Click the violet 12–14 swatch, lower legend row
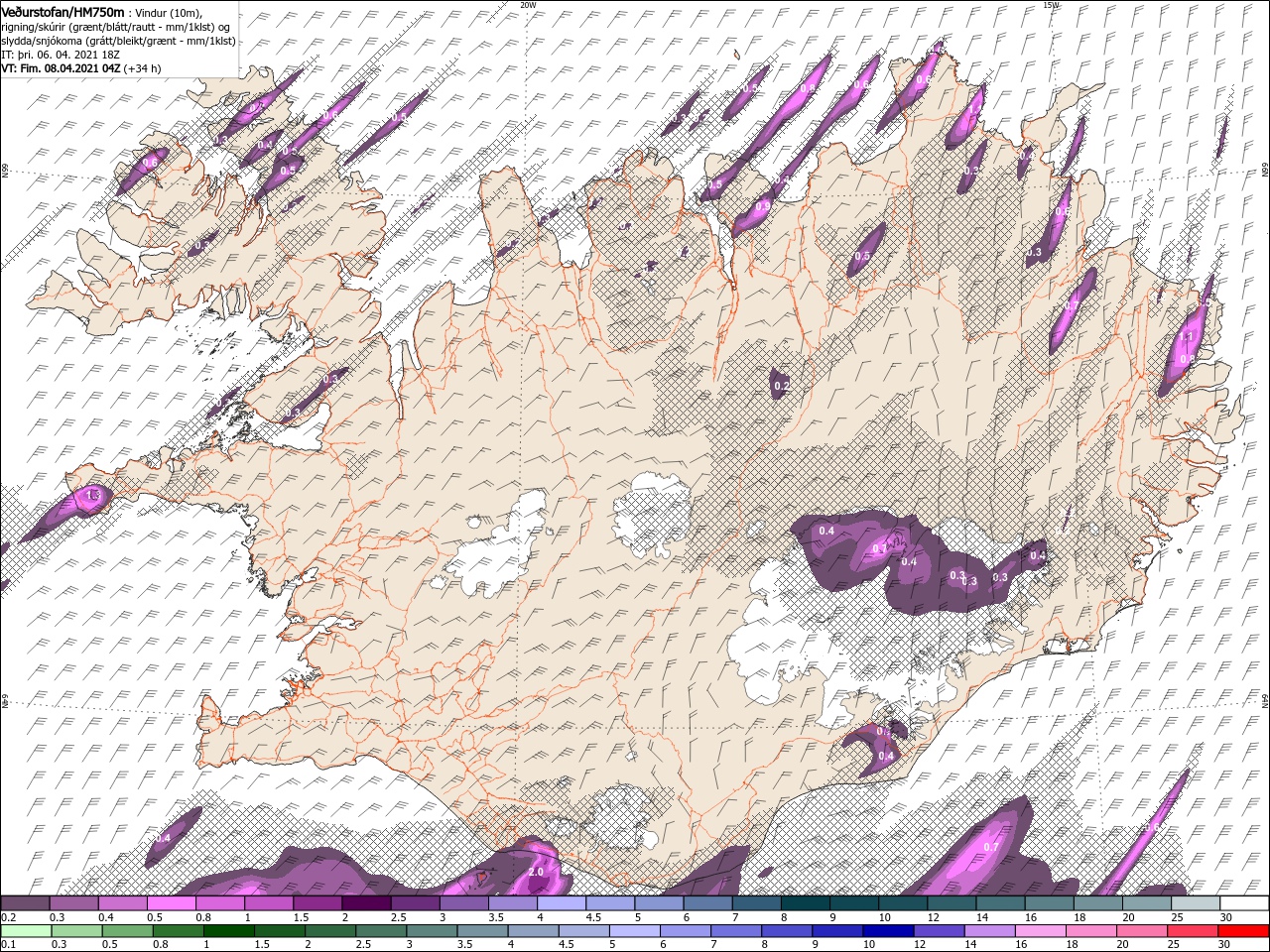The image size is (1270, 952). [x=938, y=931]
